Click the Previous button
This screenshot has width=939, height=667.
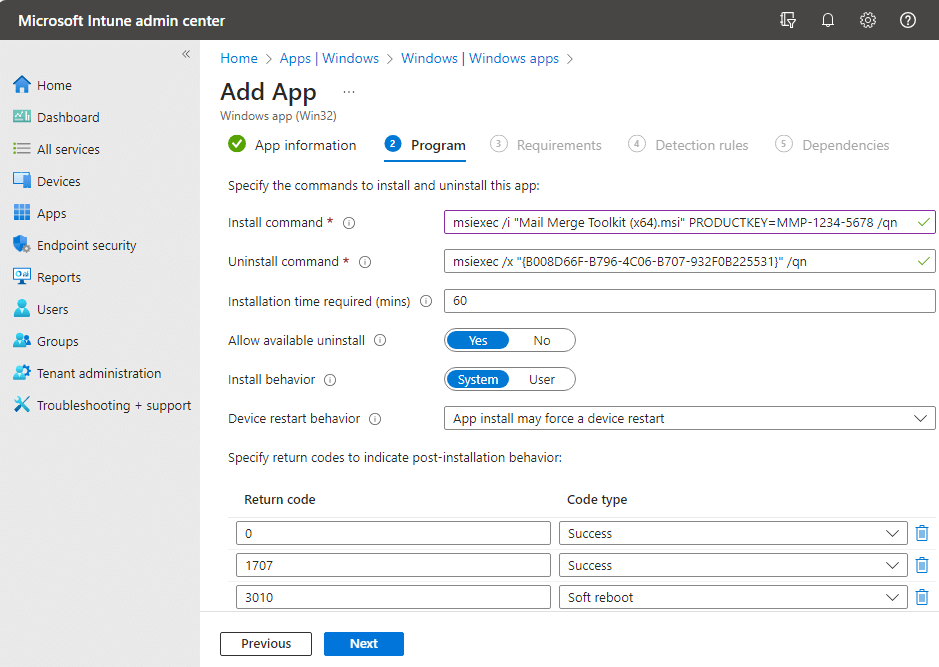(x=266, y=644)
